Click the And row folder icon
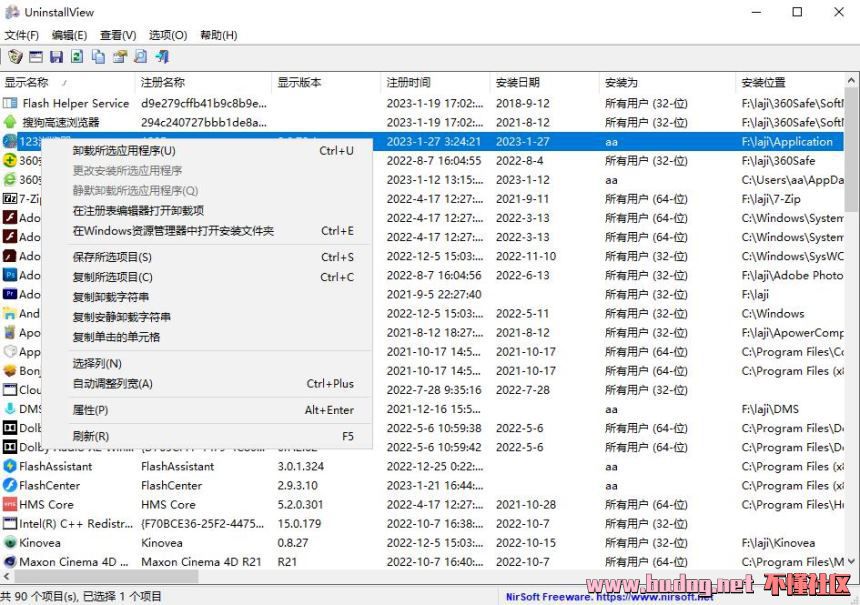 tap(10, 313)
